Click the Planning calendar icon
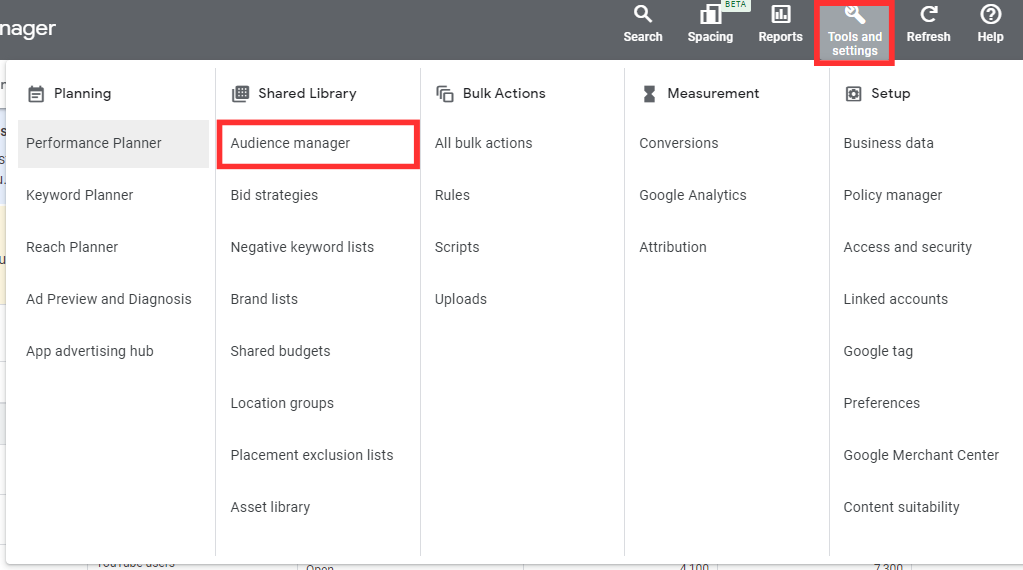The image size is (1023, 570). [36, 94]
